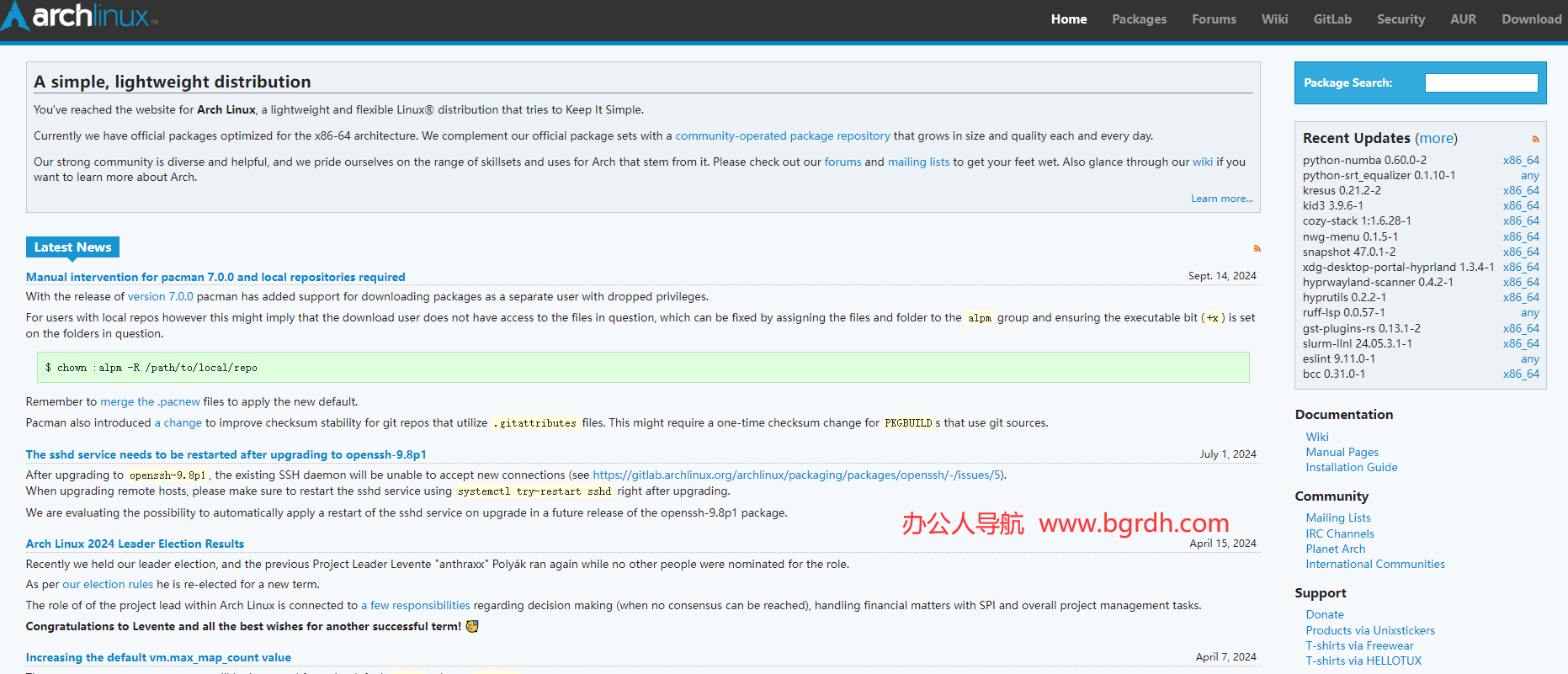This screenshot has width=1568, height=674.
Task: Open Mailing Lists under Community
Action: pyautogui.click(x=1338, y=517)
